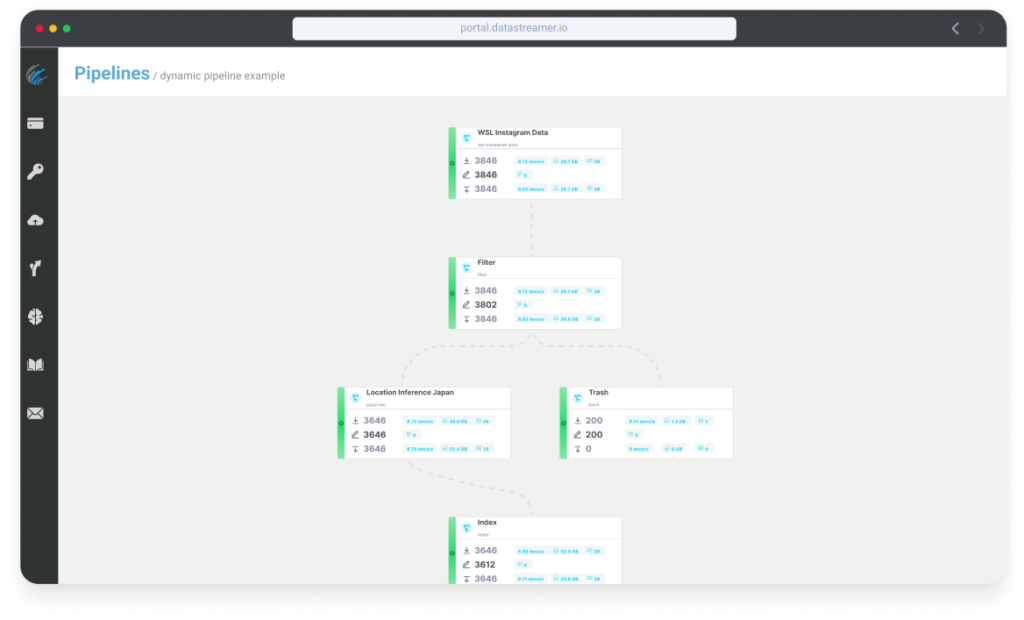Click the 1.9 GB badge in Trash

(675, 421)
